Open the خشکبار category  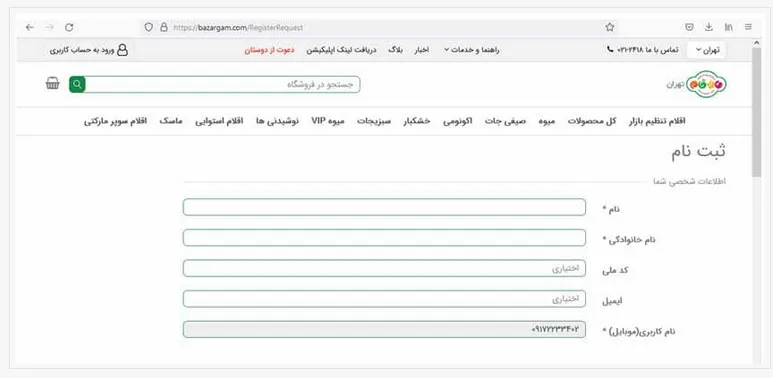coord(417,121)
